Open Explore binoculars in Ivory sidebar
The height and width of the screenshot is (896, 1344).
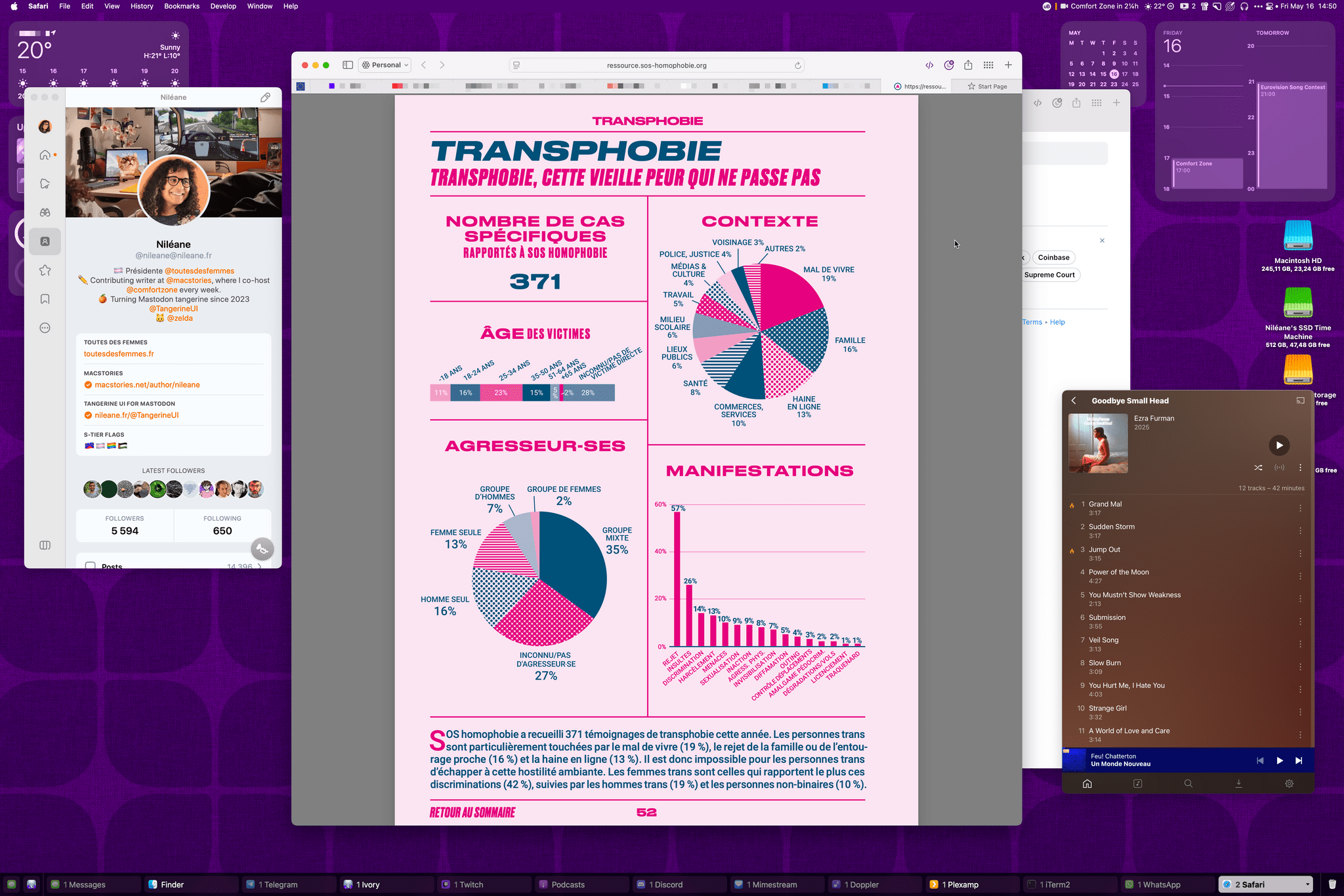45,213
